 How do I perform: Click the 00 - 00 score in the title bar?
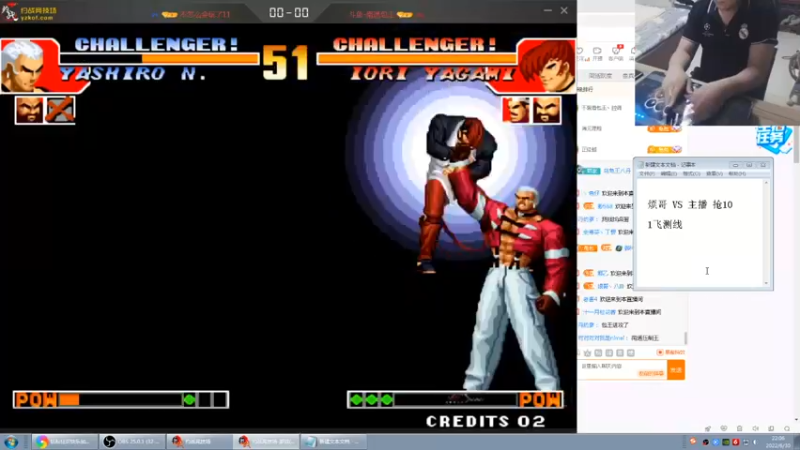(289, 12)
